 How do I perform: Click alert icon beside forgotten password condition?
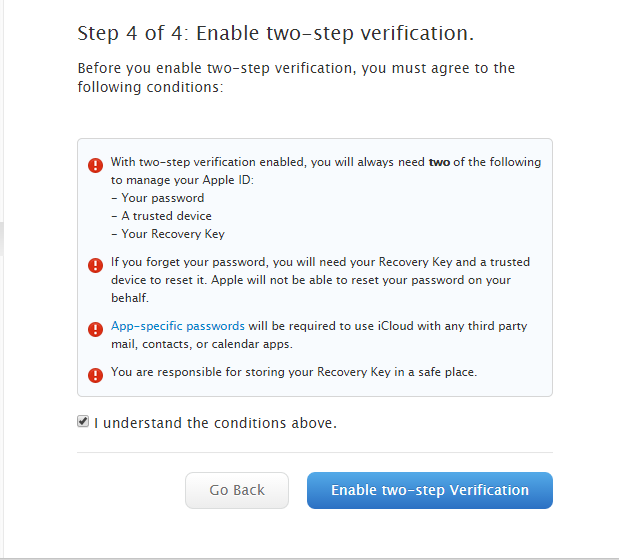(x=95, y=265)
